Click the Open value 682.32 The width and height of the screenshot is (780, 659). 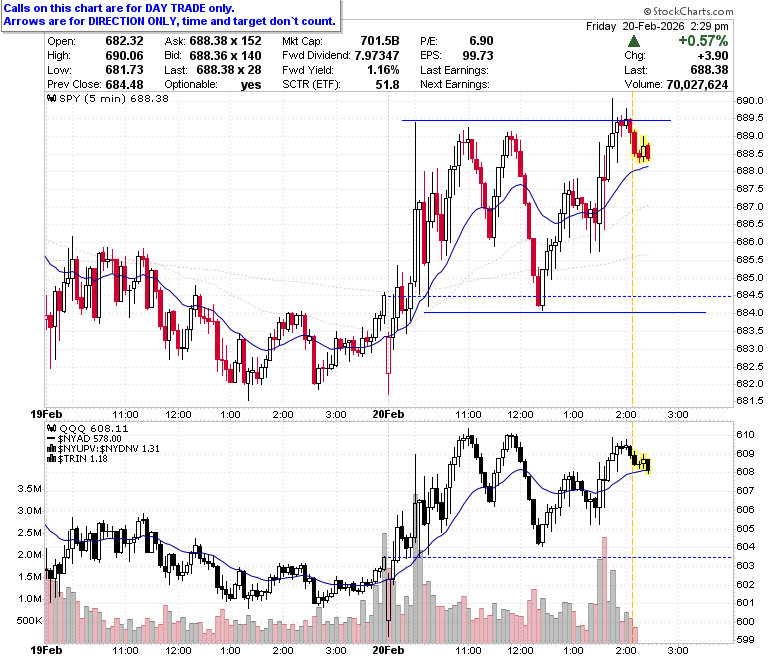click(x=124, y=41)
